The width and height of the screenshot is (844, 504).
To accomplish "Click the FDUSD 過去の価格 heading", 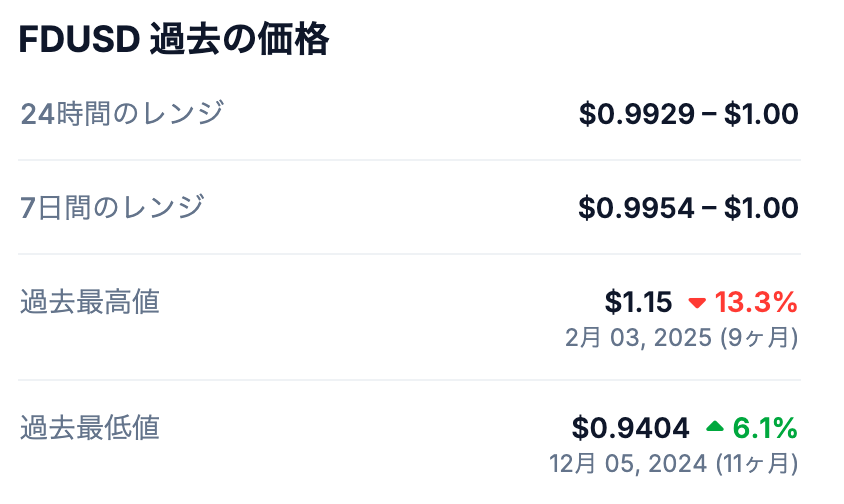I will (174, 42).
